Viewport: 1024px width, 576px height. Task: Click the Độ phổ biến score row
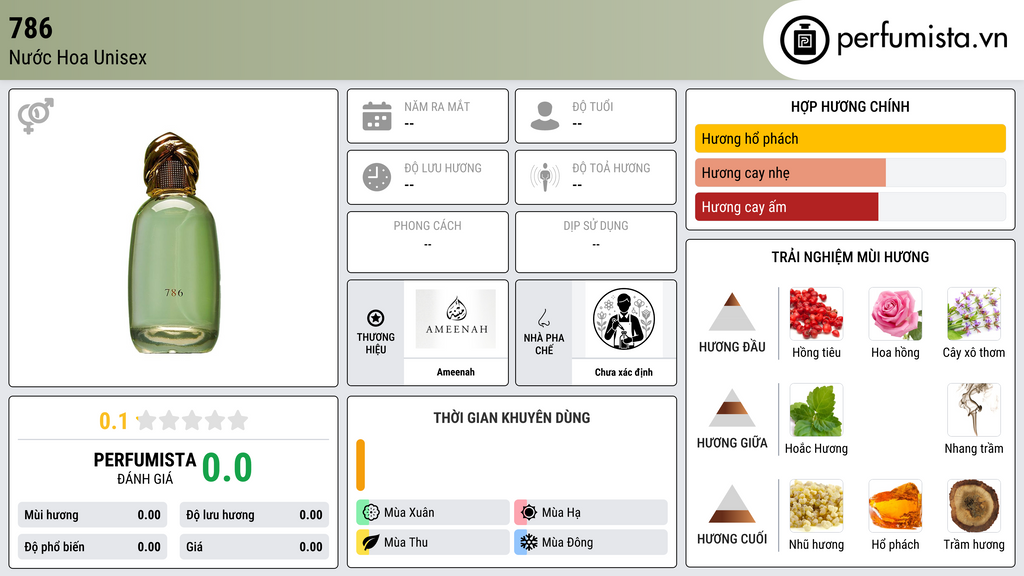point(93,547)
